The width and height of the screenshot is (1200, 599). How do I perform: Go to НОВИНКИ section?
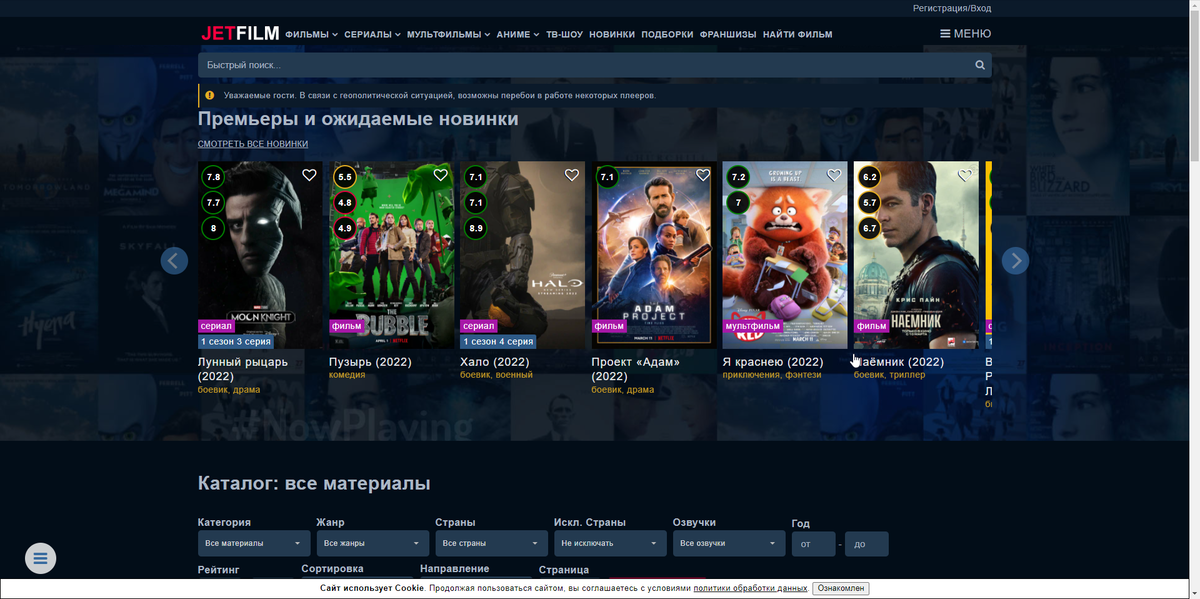pos(612,34)
